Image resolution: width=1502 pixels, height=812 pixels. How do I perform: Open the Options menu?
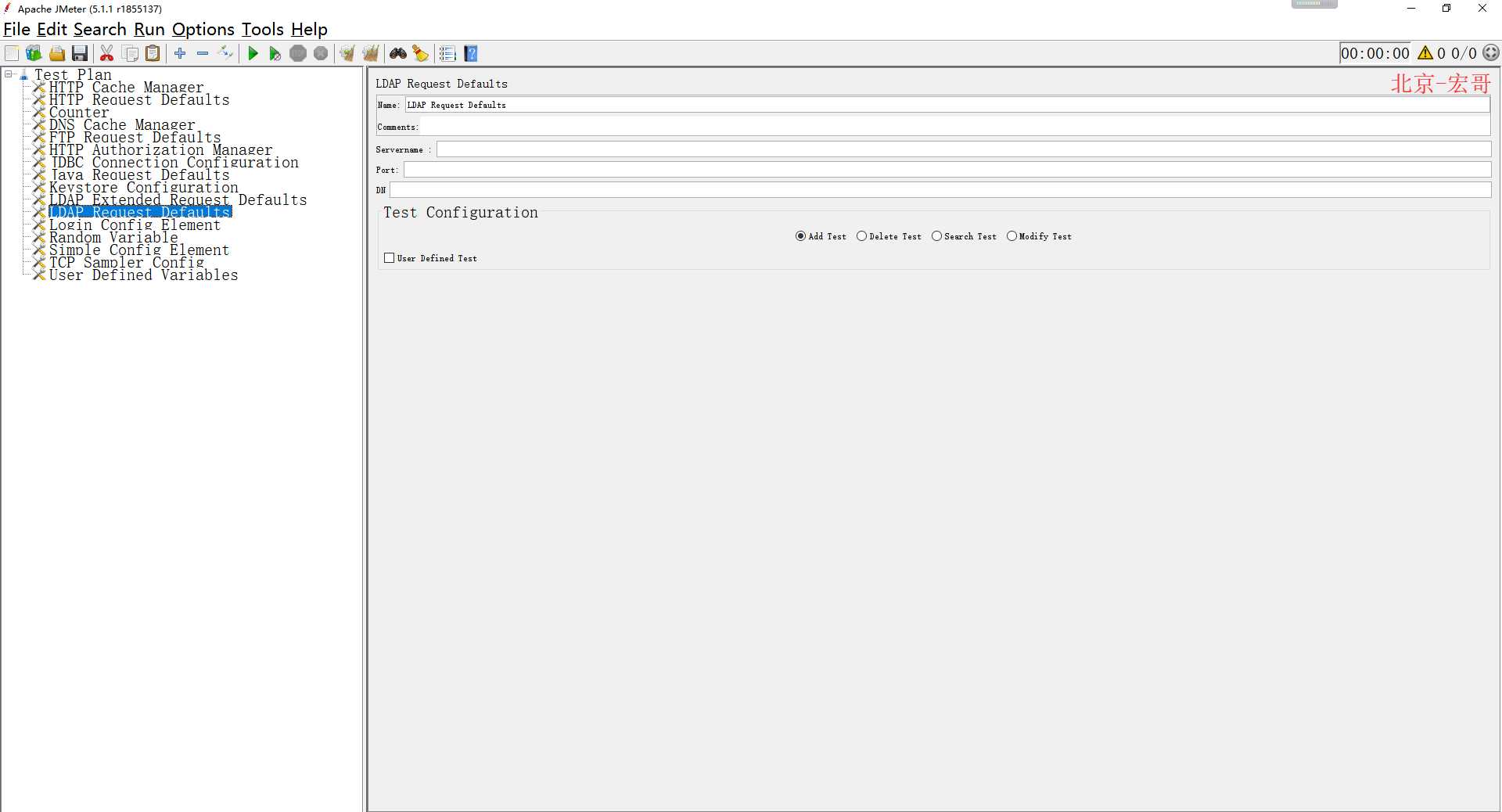point(203,30)
